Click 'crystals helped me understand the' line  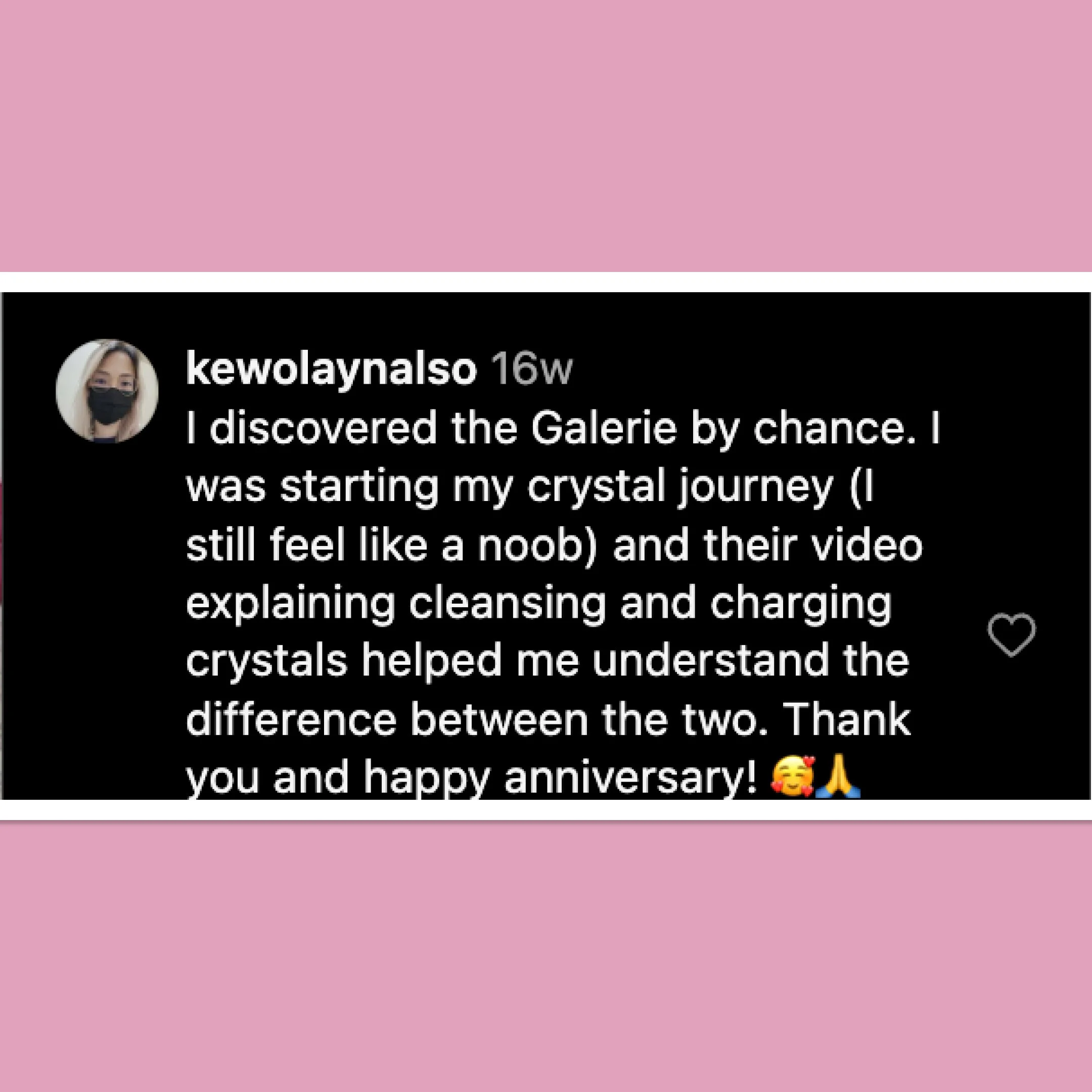[547, 661]
